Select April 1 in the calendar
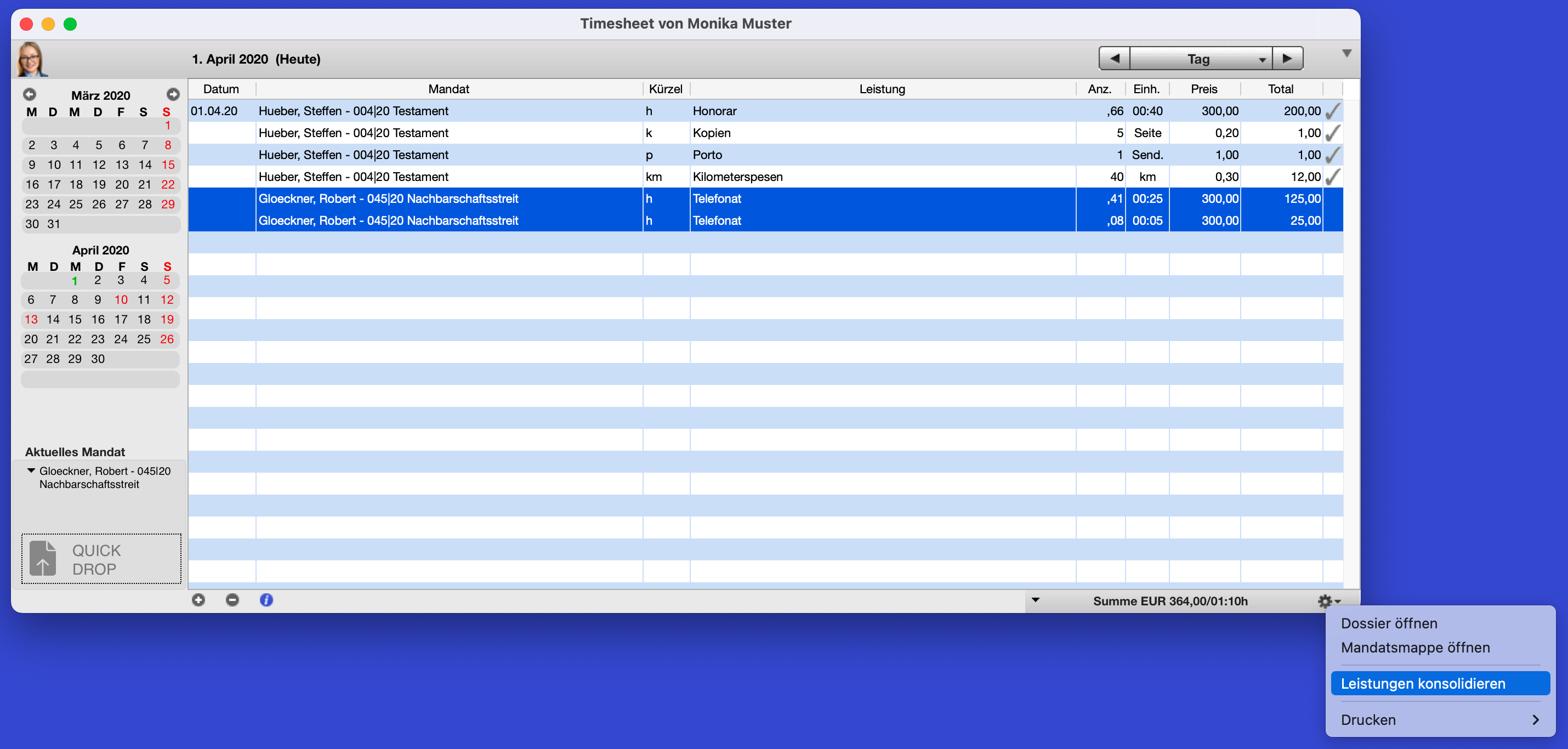 click(75, 281)
